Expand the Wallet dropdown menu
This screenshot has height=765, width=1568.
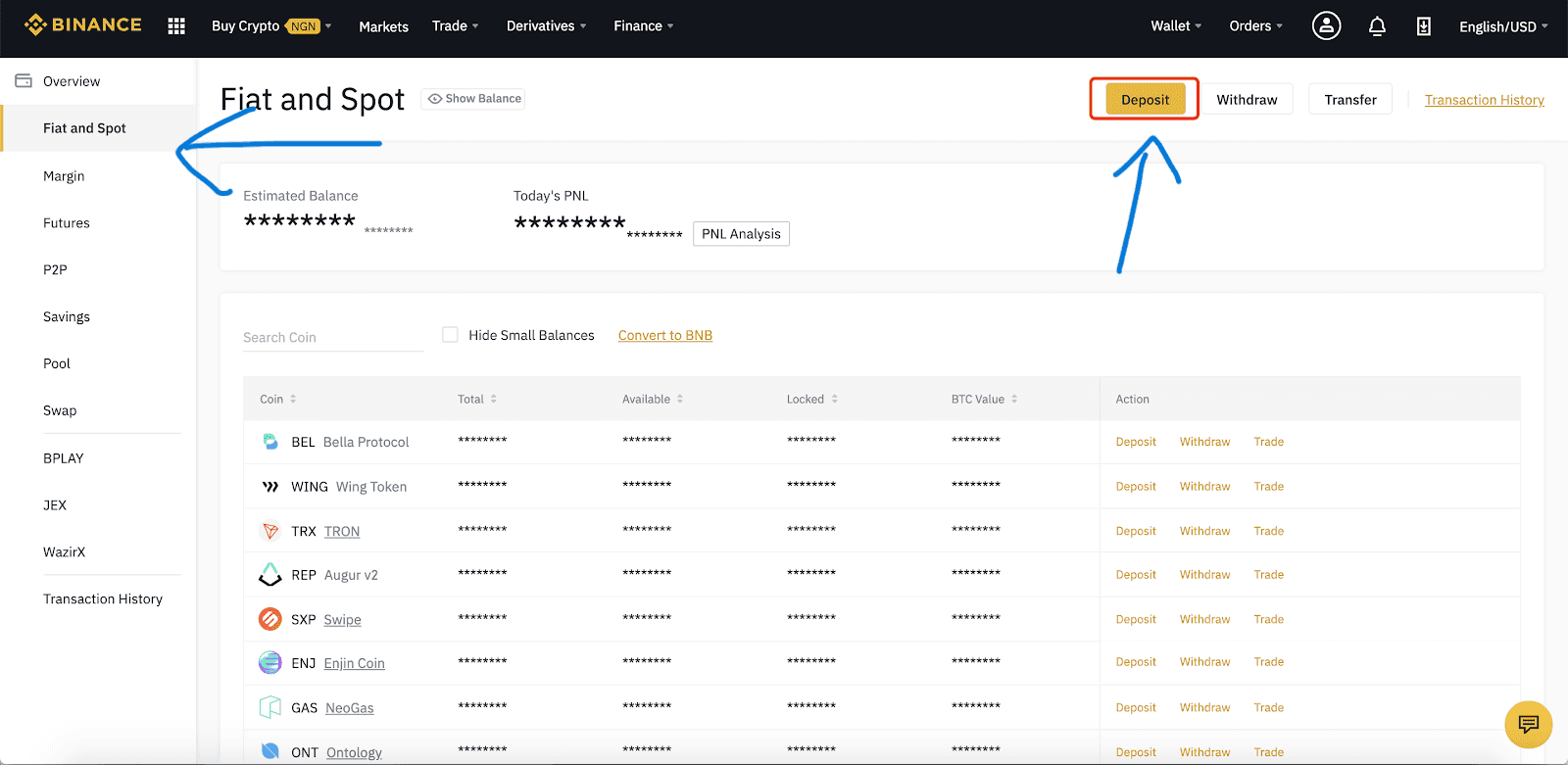point(1175,26)
